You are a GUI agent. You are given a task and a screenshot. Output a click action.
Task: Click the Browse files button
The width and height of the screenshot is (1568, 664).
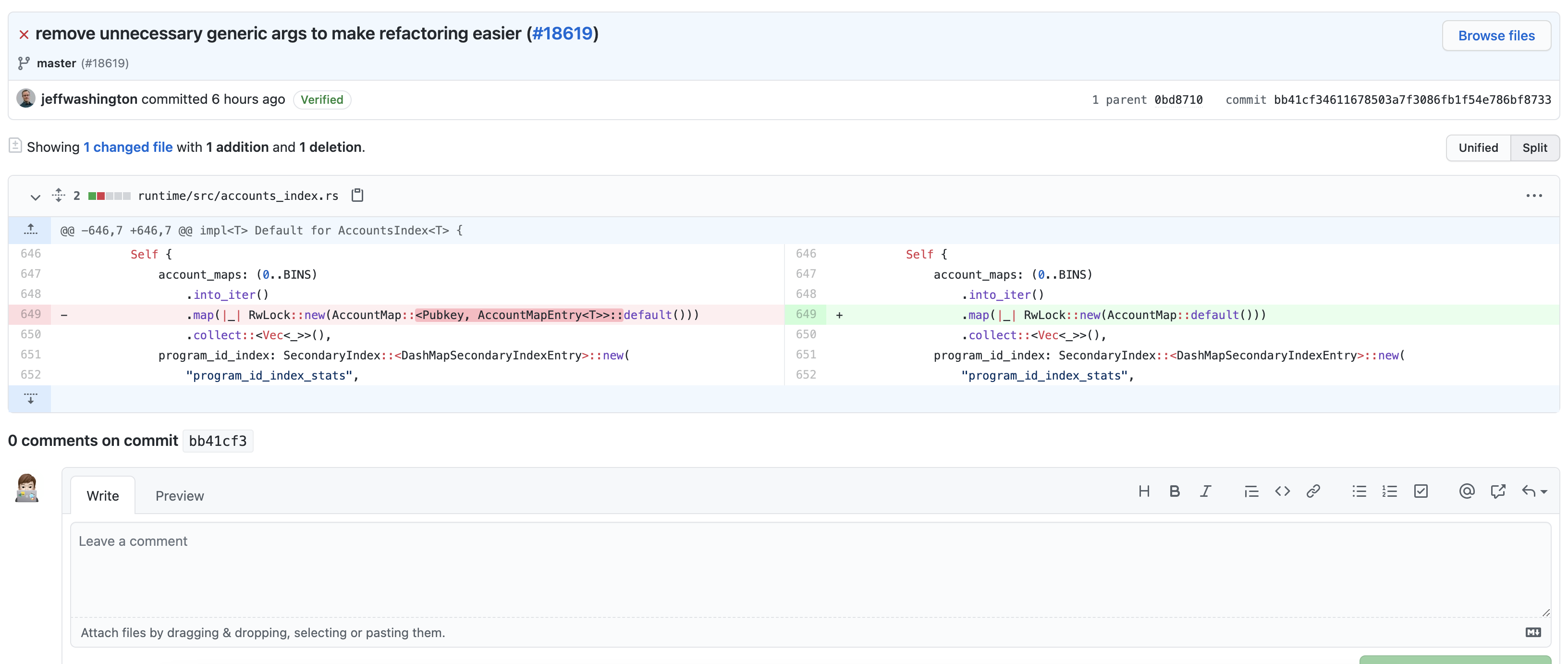pyautogui.click(x=1495, y=36)
